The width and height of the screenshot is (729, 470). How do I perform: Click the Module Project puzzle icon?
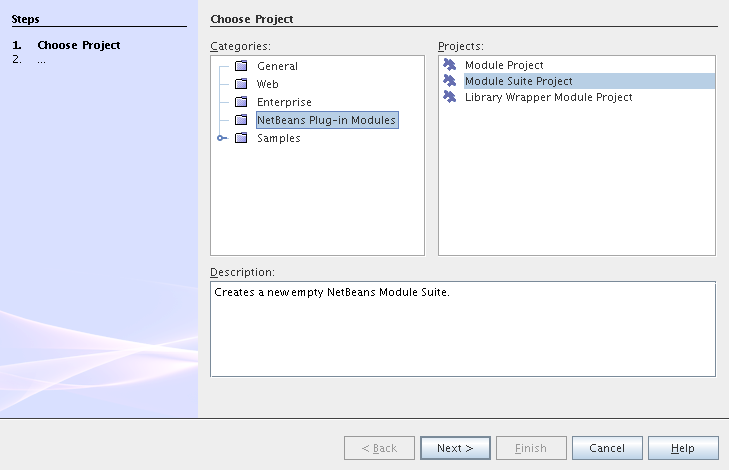[450, 65]
